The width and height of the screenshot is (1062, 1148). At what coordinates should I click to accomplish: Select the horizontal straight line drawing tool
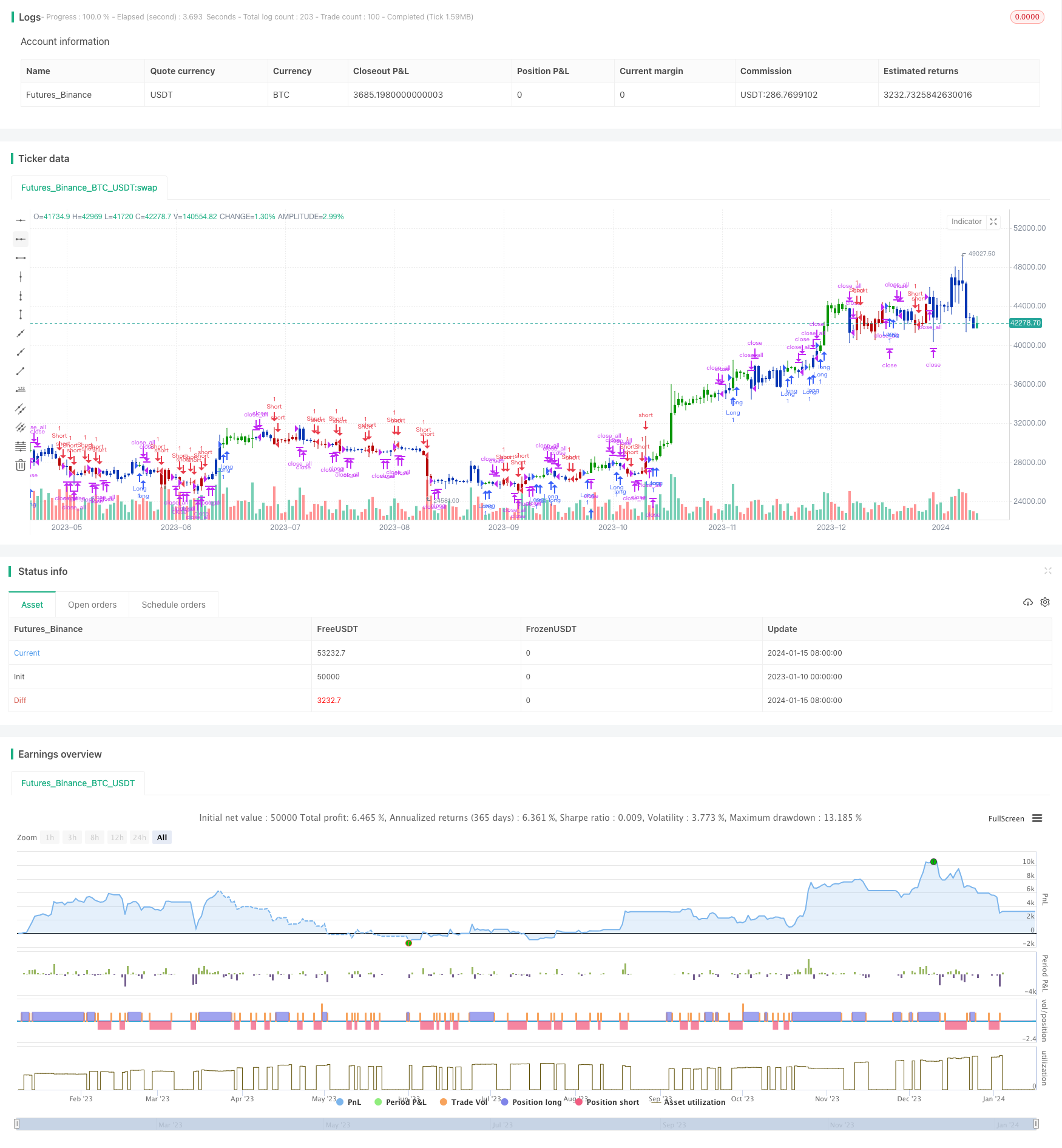pyautogui.click(x=21, y=220)
